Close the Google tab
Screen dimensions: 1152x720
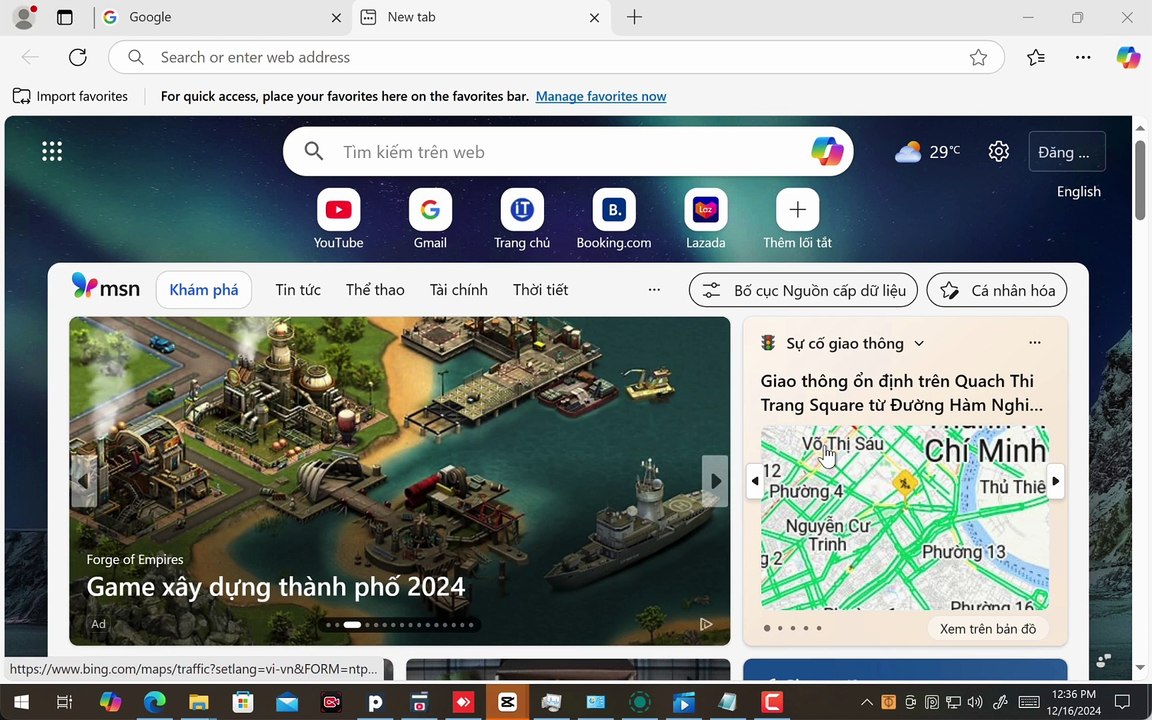[336, 18]
